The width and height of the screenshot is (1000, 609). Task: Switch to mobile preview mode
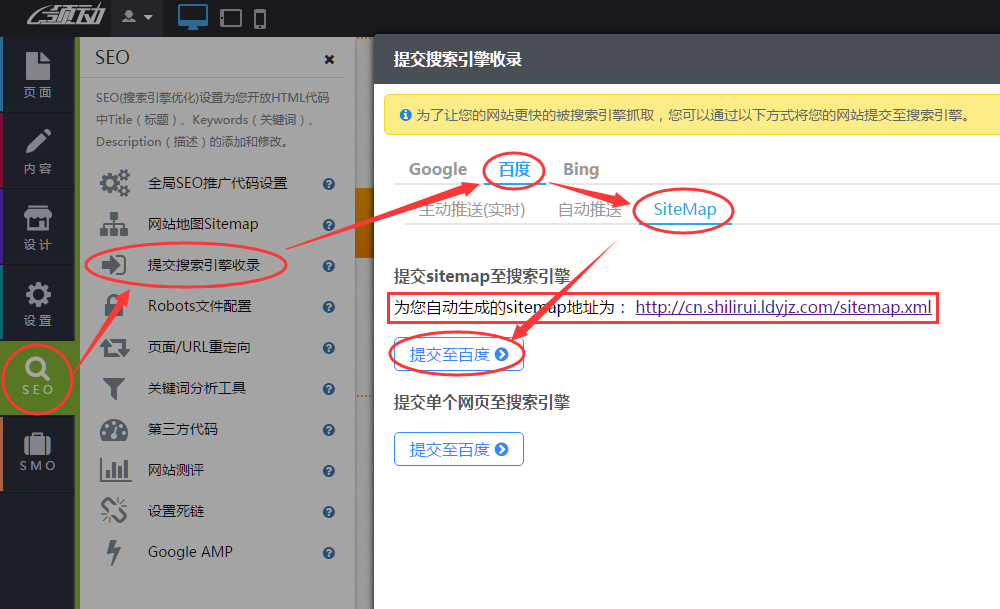coord(259,17)
